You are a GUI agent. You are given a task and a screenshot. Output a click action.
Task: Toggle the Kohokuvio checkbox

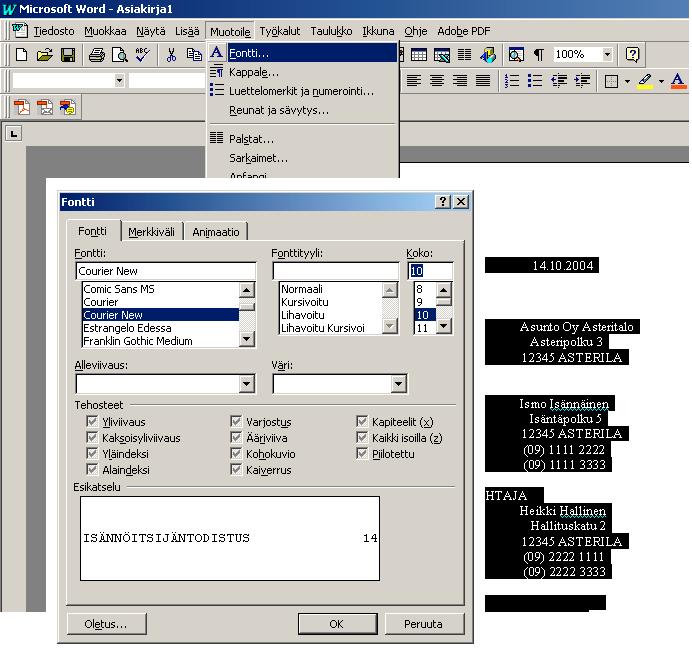pyautogui.click(x=236, y=454)
